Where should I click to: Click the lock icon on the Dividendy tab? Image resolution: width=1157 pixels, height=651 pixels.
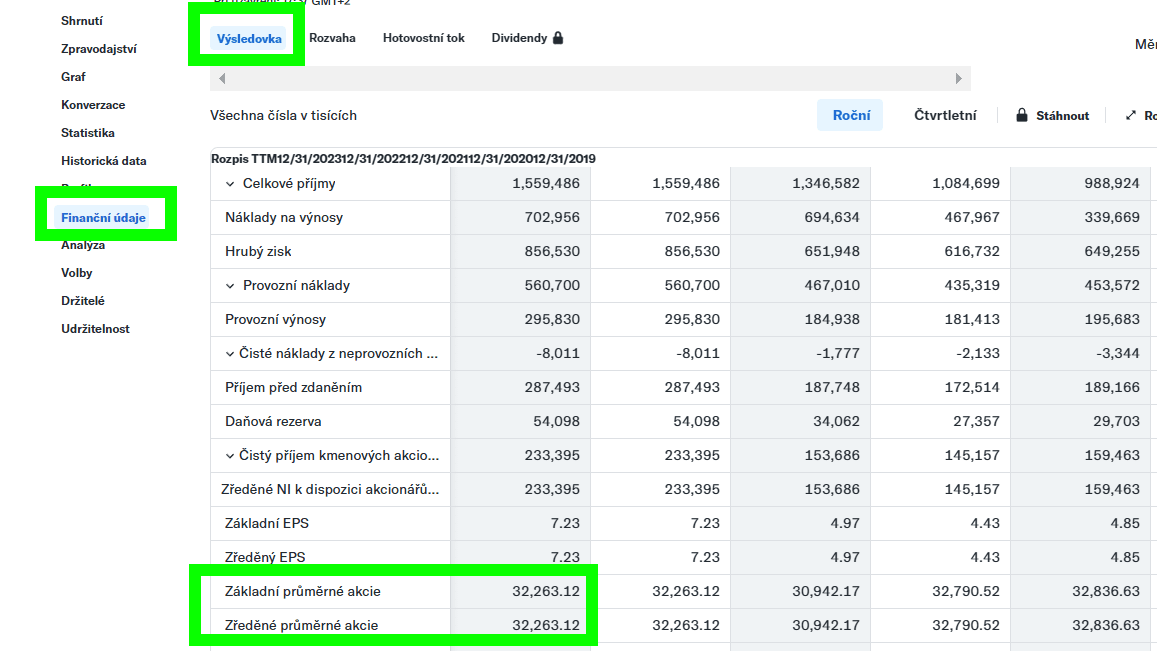coord(556,37)
